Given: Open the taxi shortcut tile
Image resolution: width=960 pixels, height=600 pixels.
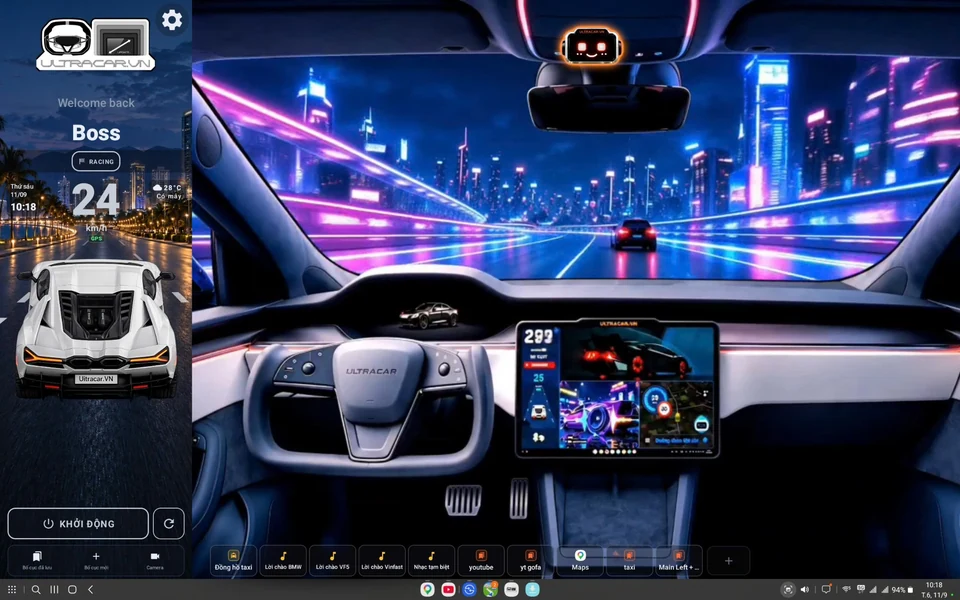Looking at the screenshot, I should [629, 560].
